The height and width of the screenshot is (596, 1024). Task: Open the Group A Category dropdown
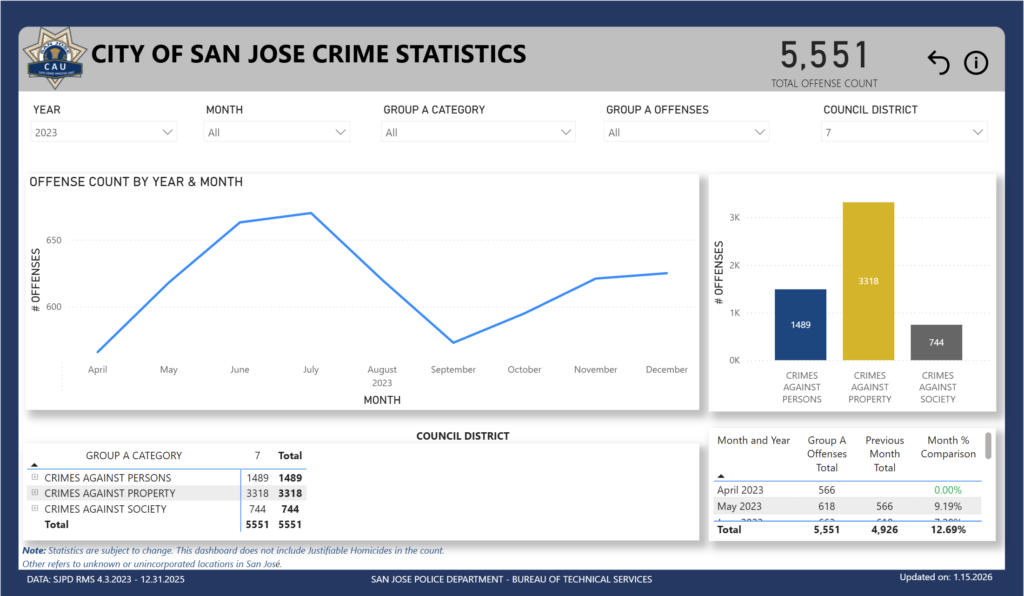coord(478,132)
